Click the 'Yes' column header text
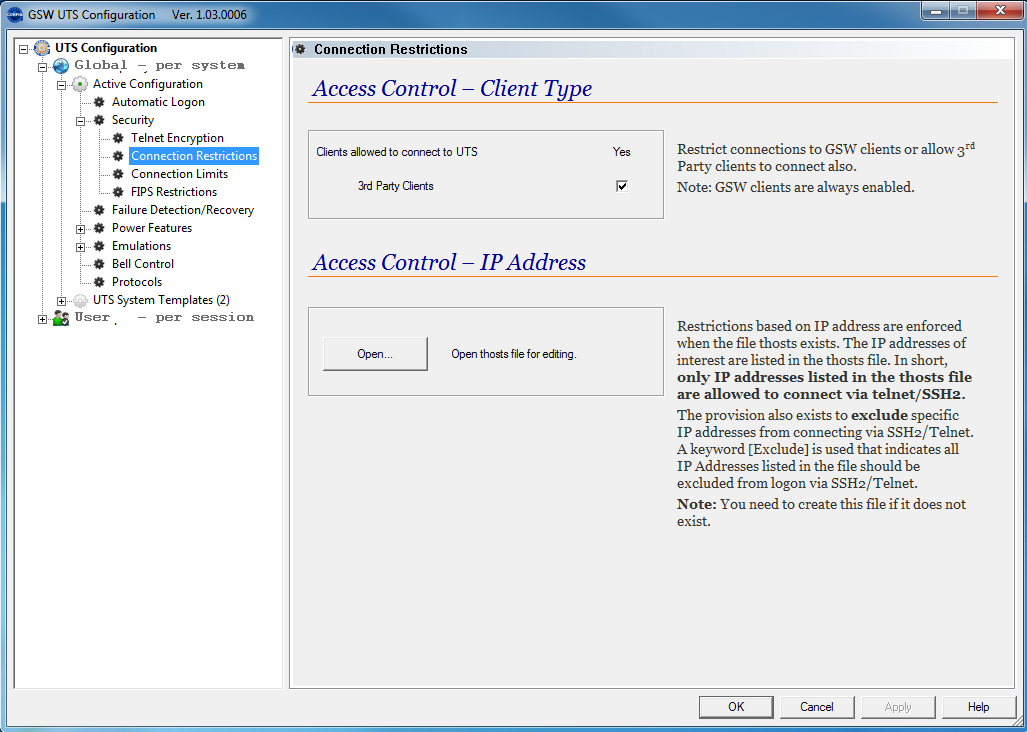Screen dimensions: 1027x732 coord(622,152)
